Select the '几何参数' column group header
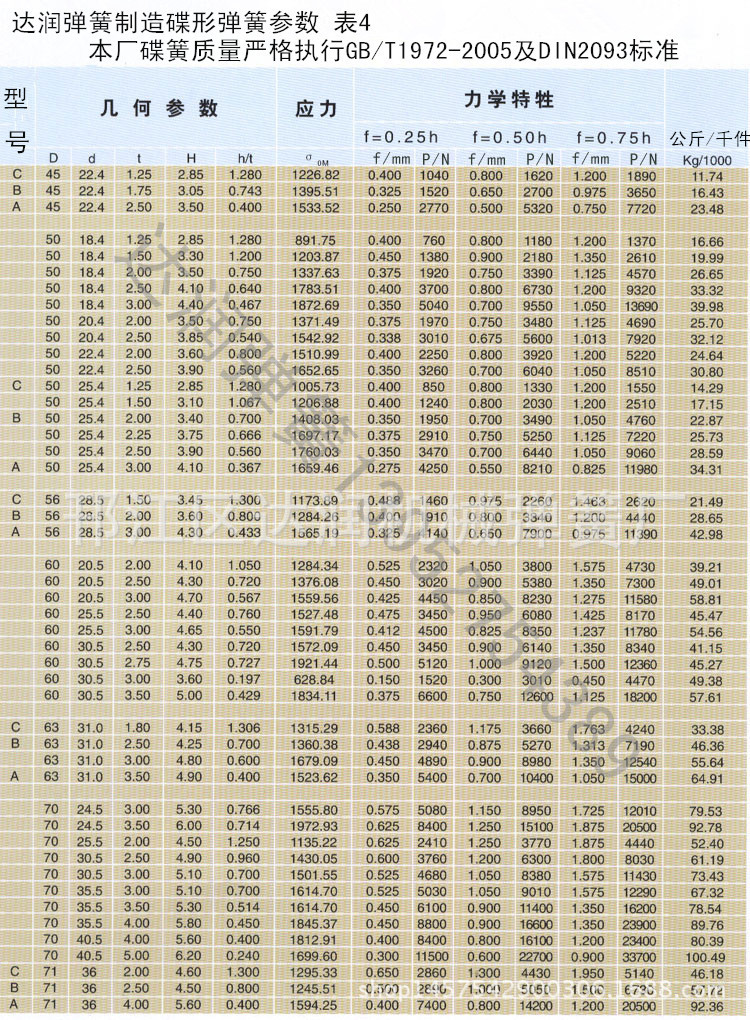The width and height of the screenshot is (750, 1020). coord(159,107)
